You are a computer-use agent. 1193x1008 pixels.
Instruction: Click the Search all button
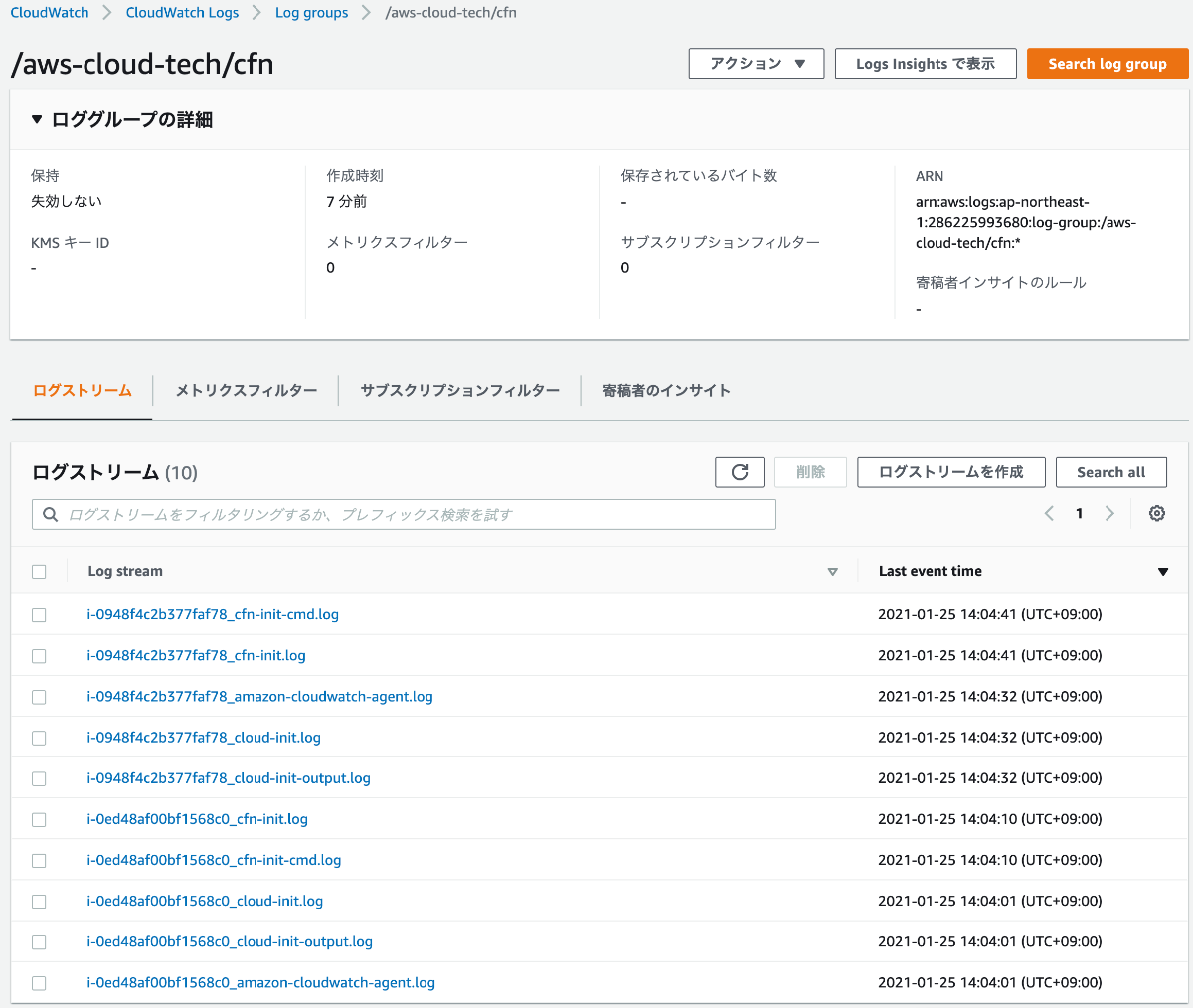pos(1110,472)
